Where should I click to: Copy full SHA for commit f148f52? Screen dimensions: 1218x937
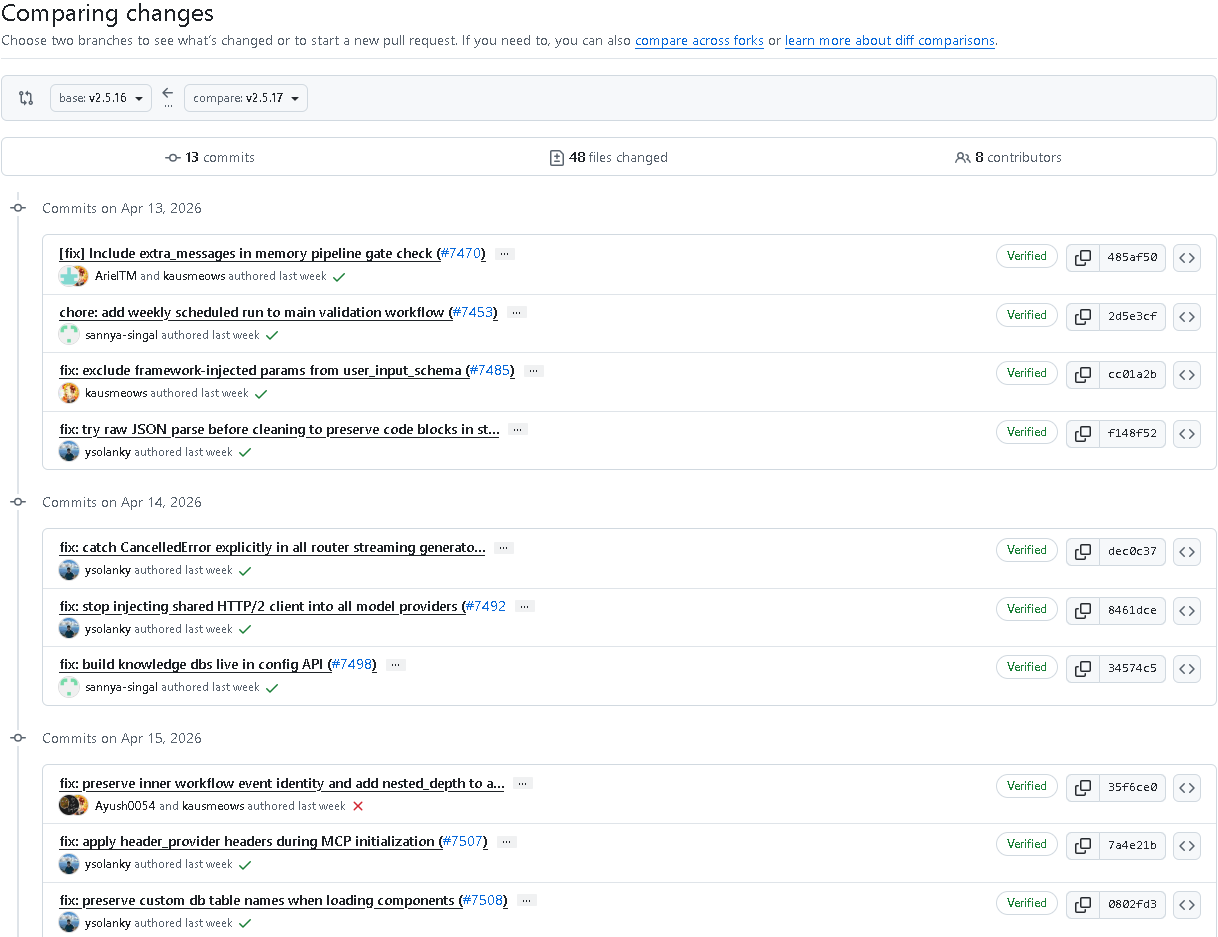pyautogui.click(x=1082, y=433)
